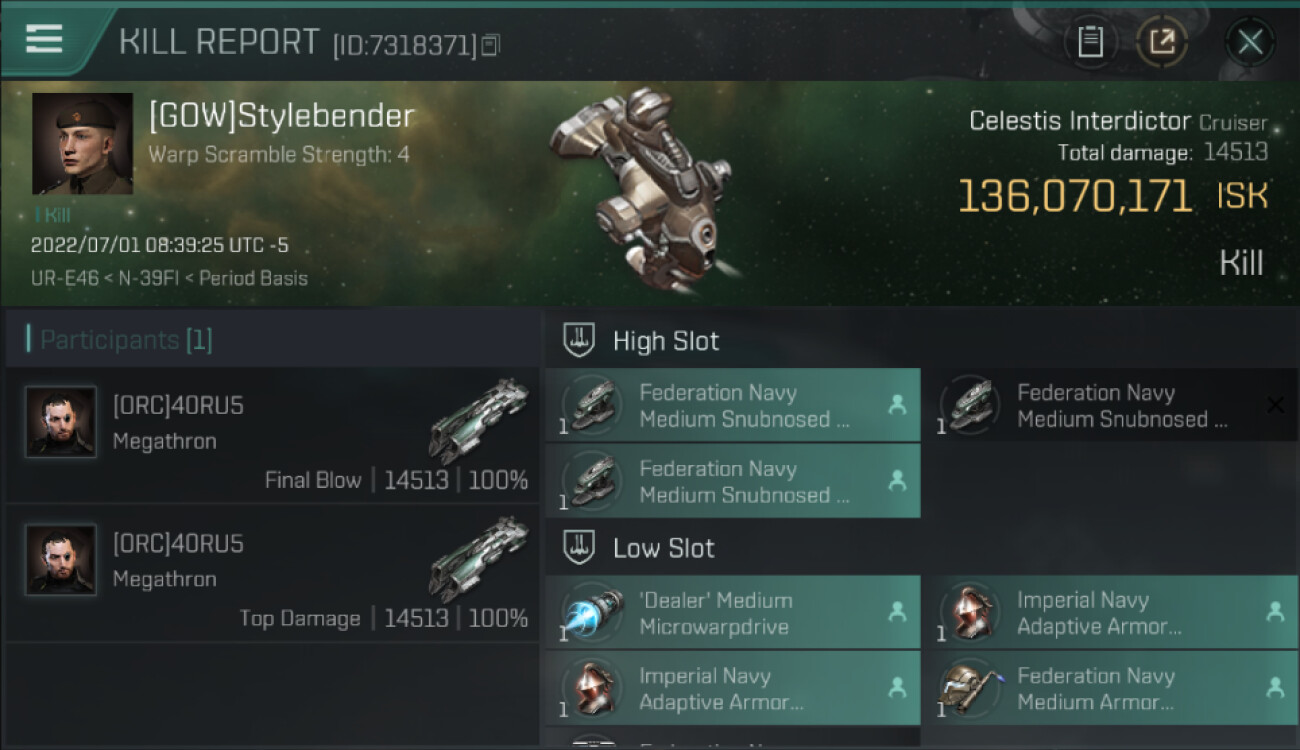Open the Final Blow participant portrait
1300x750 pixels.
coord(61,422)
